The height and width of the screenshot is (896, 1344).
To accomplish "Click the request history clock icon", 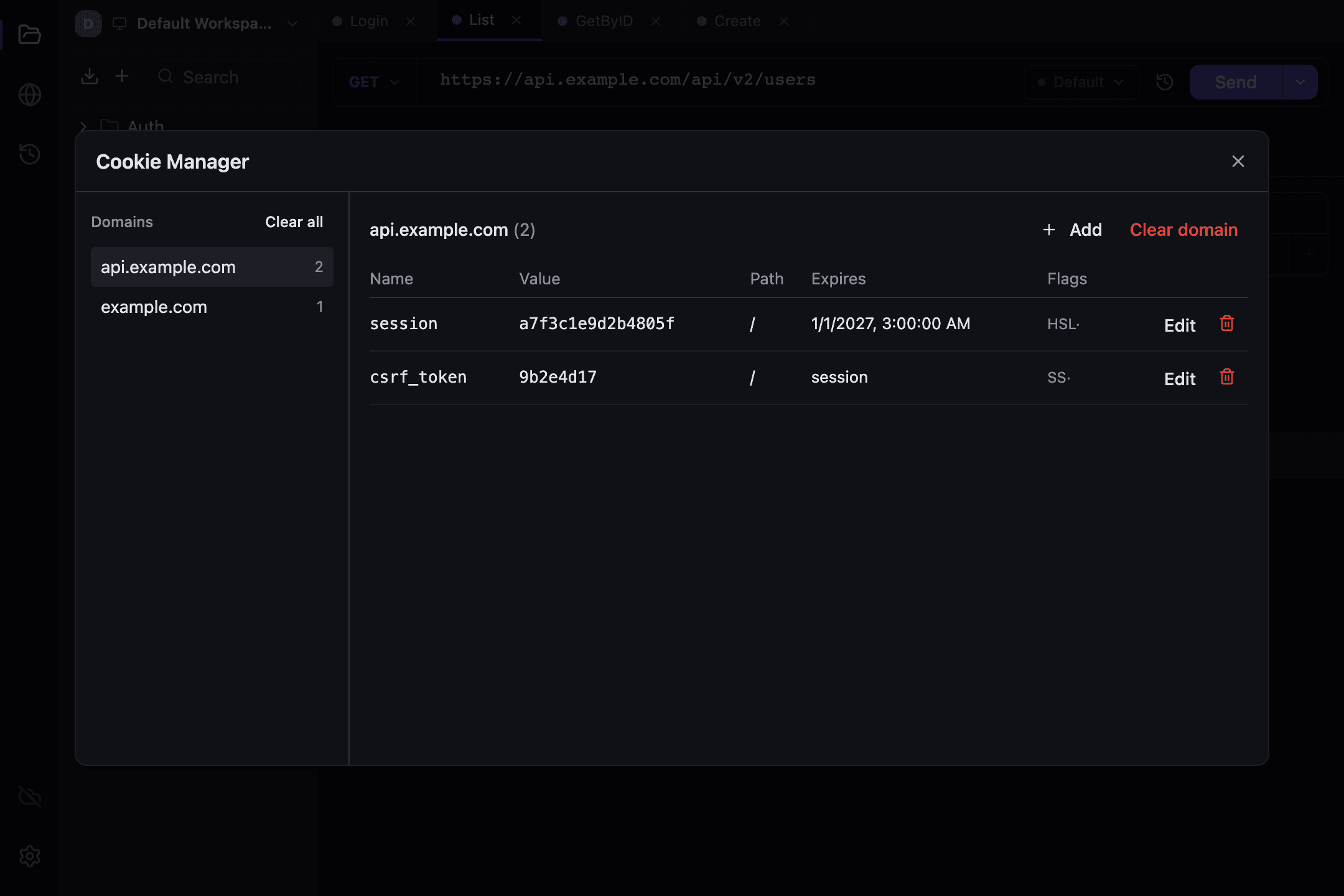I will tap(1164, 82).
